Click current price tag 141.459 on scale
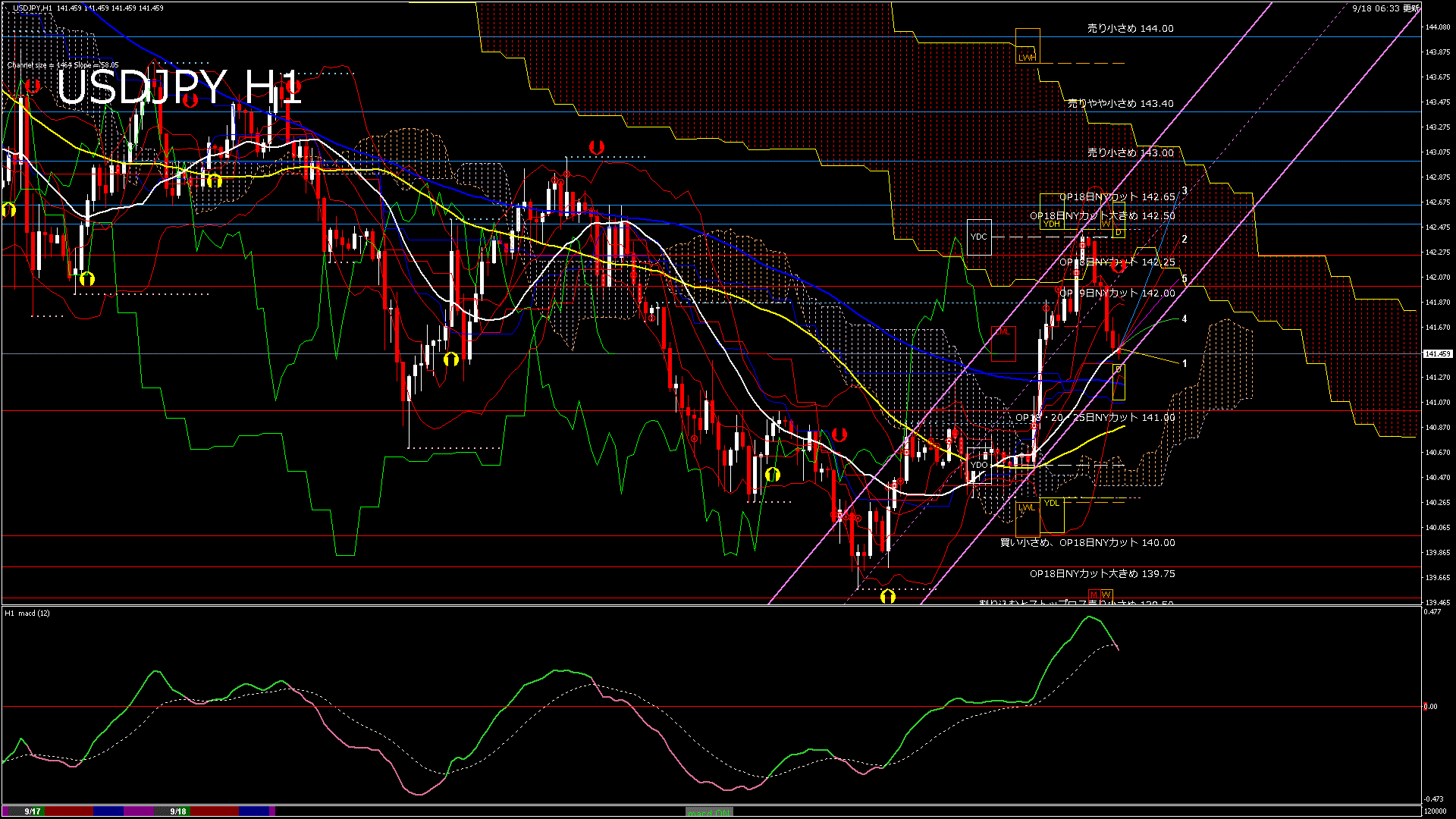Screen dimensions: 1456x819 tap(1438, 354)
